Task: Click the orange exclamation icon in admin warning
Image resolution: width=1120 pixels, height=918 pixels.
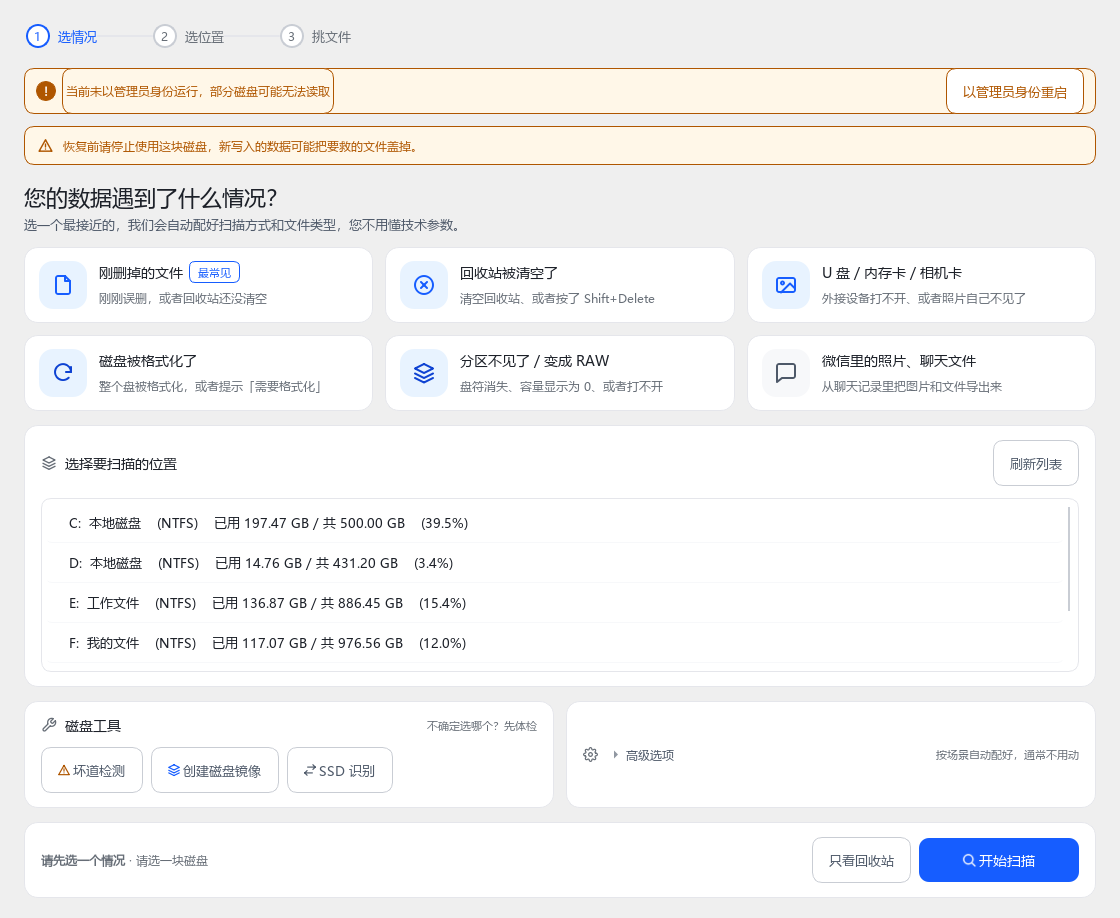Action: pos(46,91)
